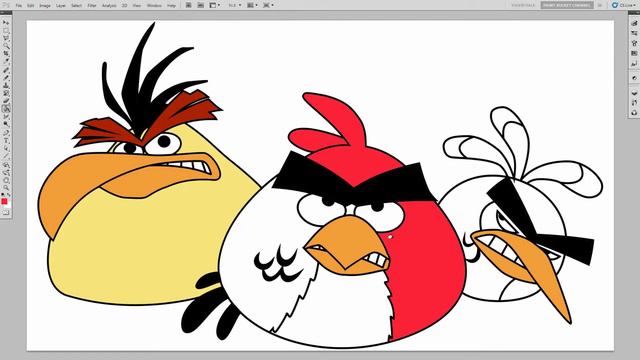Open the Arrange Documents dropdown
Image resolution: width=640 pixels, height=360 pixels.
252,5
